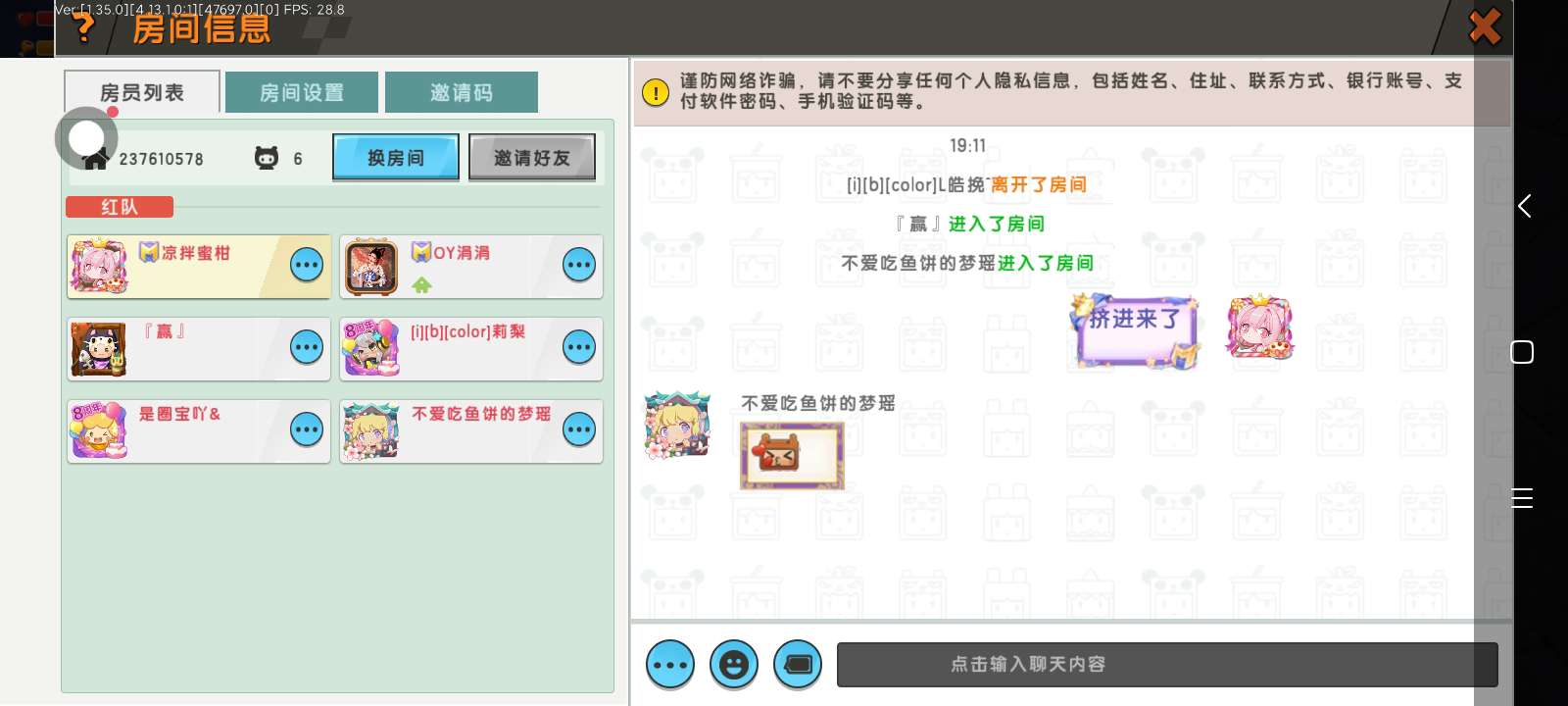Click the 换房间 button
Screen dimensions: 1568x706
[396, 157]
